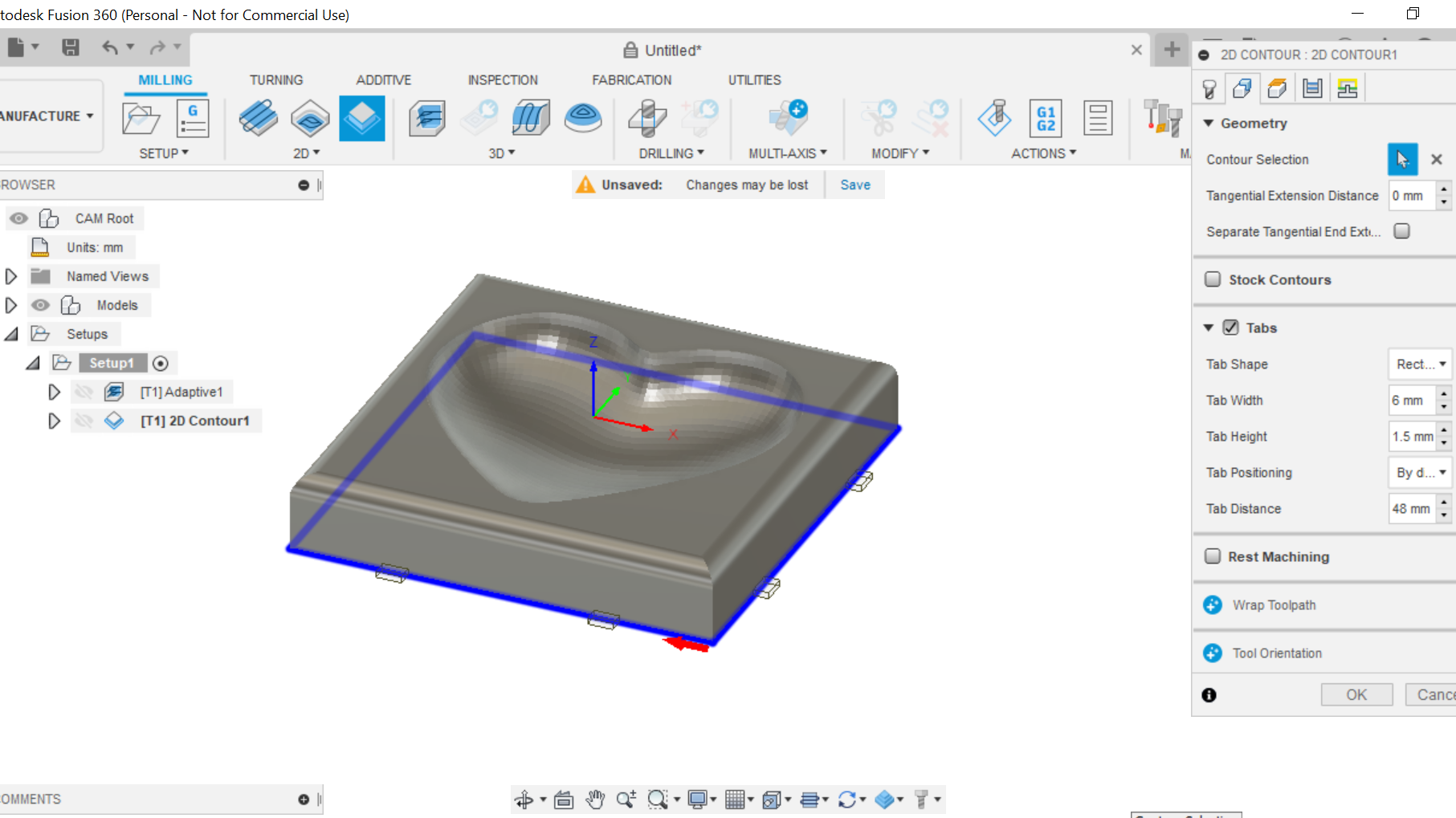Collapse the Setups tree node

(11, 334)
